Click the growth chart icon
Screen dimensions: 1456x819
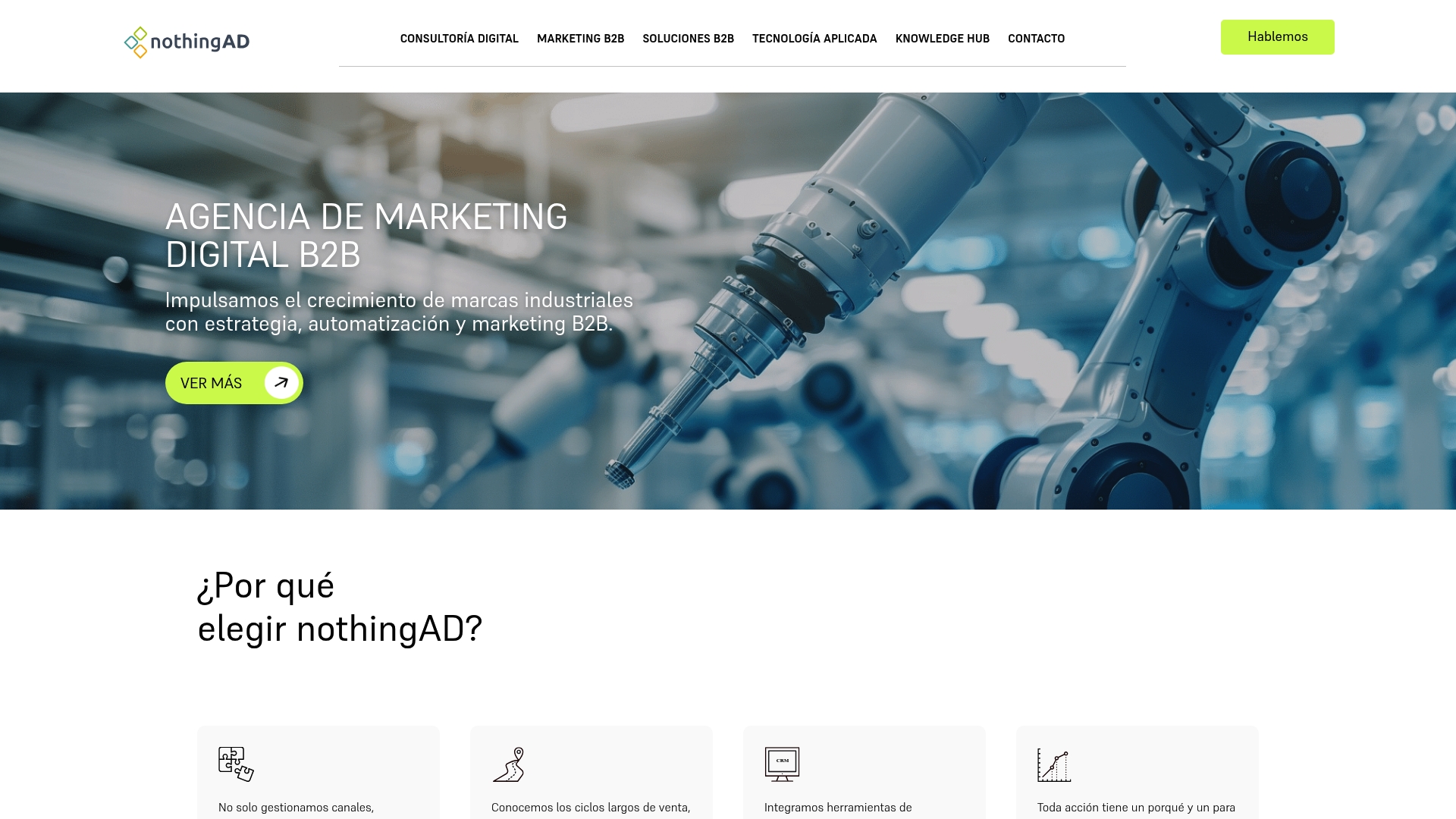click(x=1054, y=765)
